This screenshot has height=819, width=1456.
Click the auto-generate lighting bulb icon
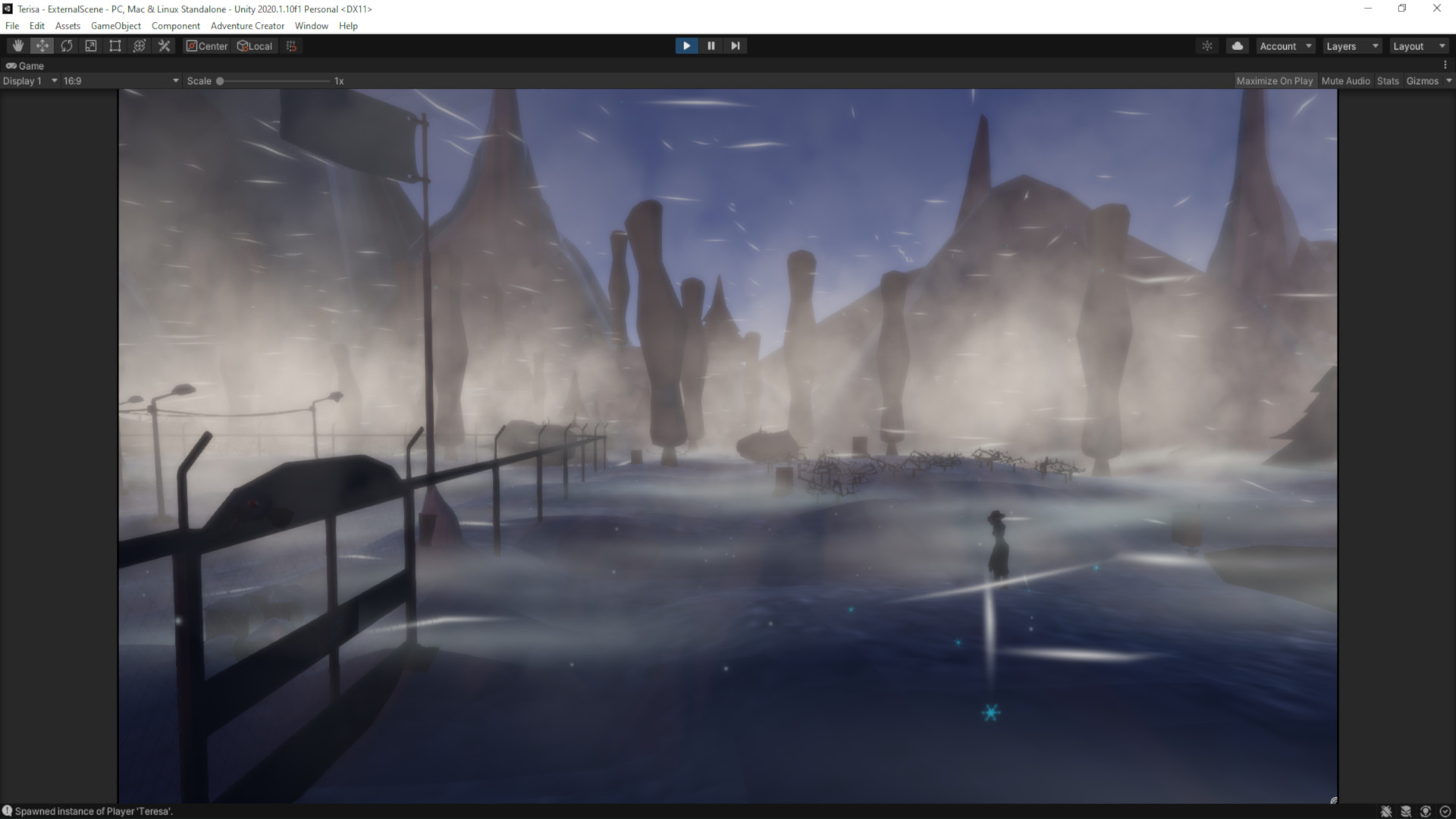[x=1426, y=811]
